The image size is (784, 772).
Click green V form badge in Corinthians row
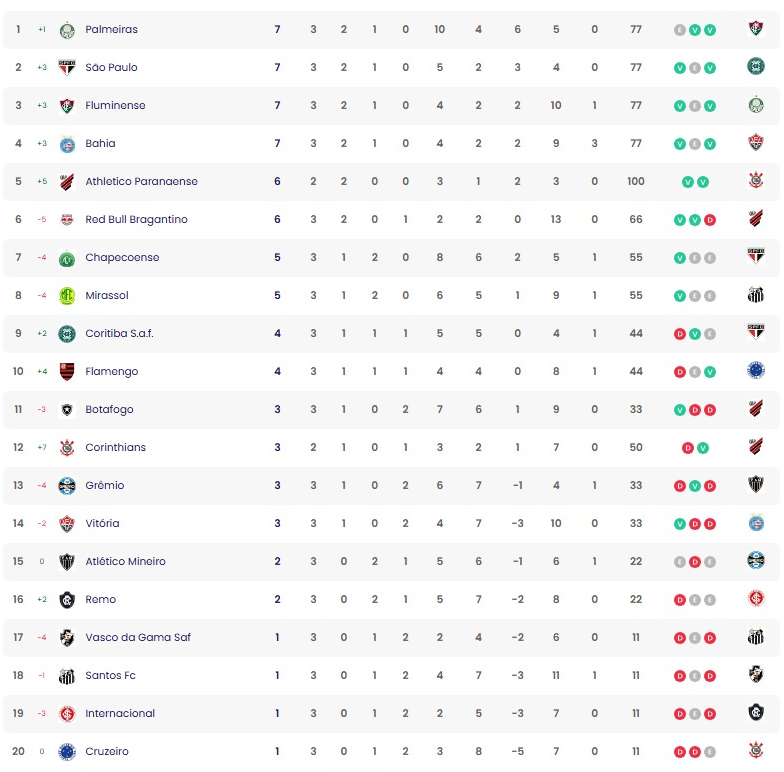pos(703,448)
